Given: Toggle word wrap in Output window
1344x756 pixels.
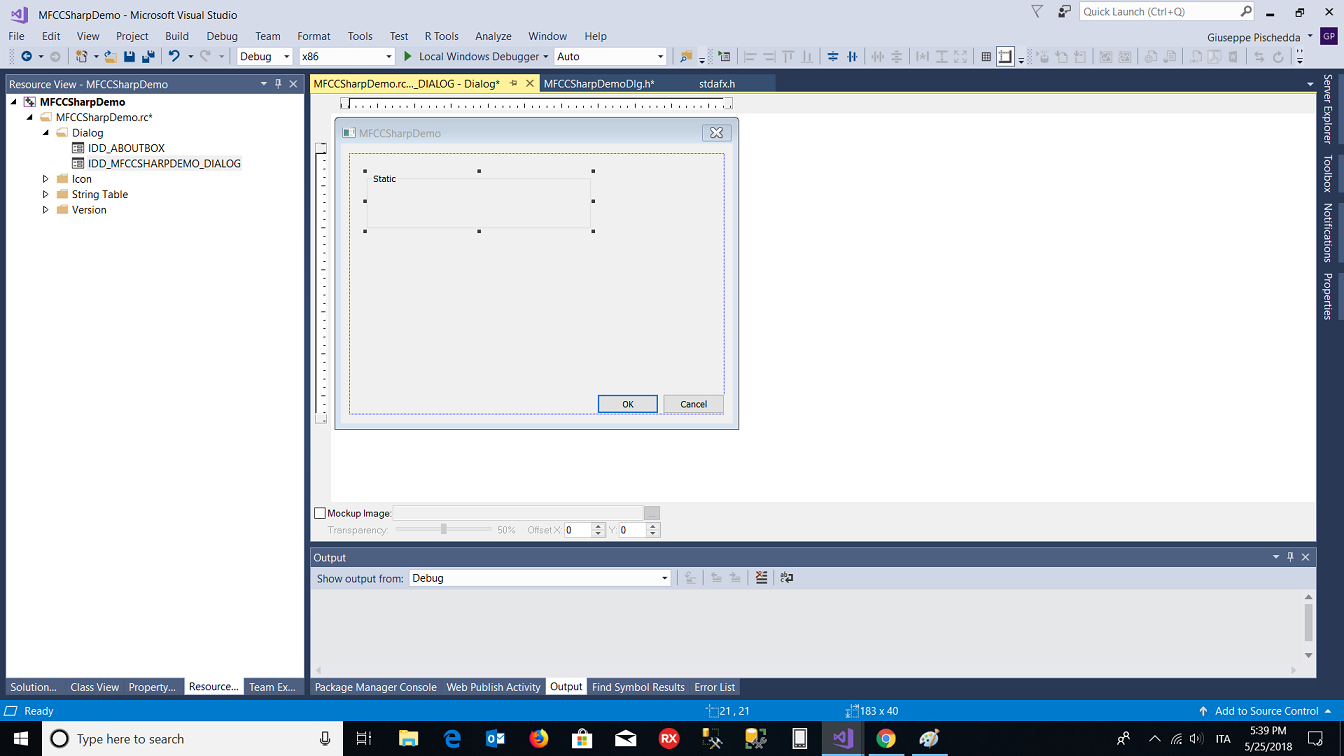Looking at the screenshot, I should pyautogui.click(x=787, y=578).
